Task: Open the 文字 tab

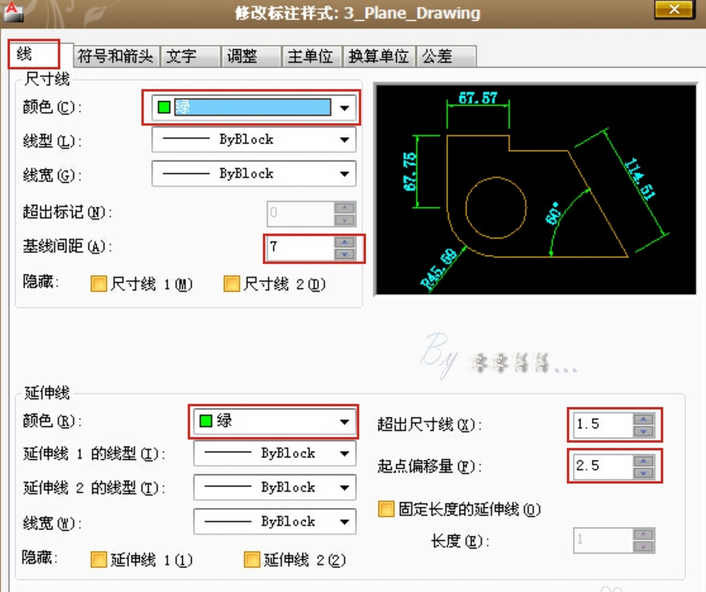Action: click(181, 56)
